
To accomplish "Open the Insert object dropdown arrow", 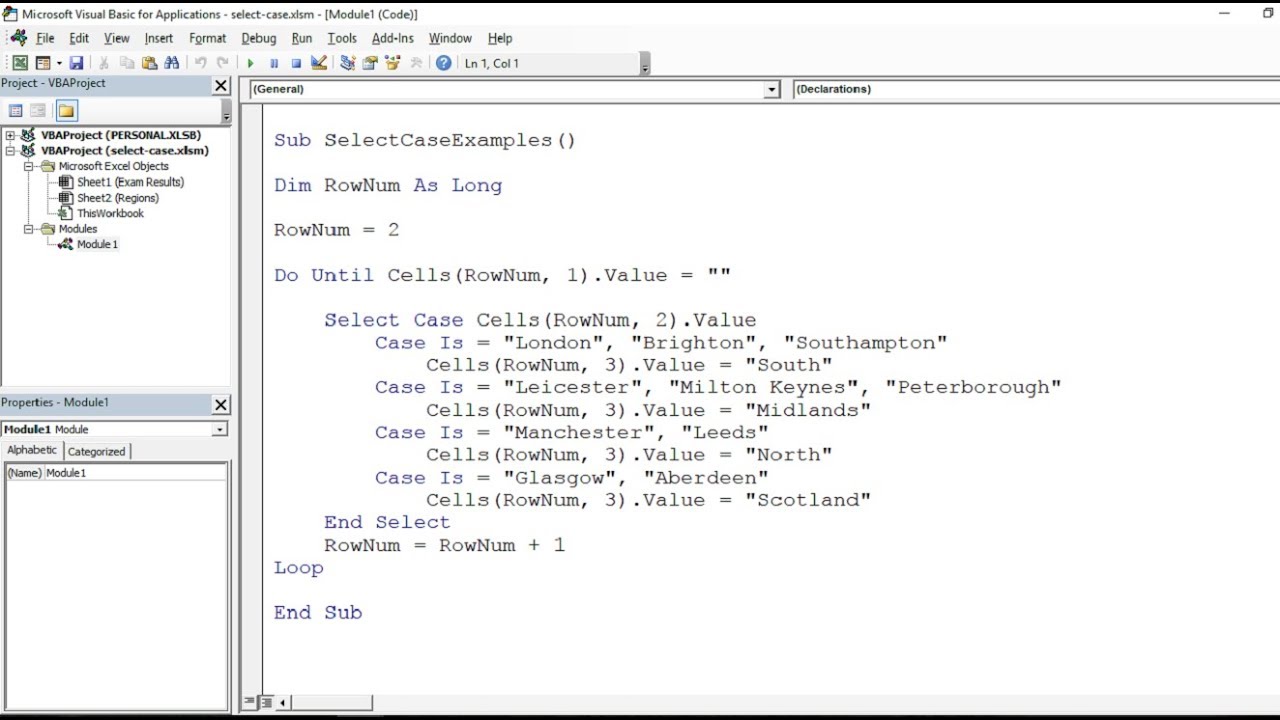I will 58,63.
